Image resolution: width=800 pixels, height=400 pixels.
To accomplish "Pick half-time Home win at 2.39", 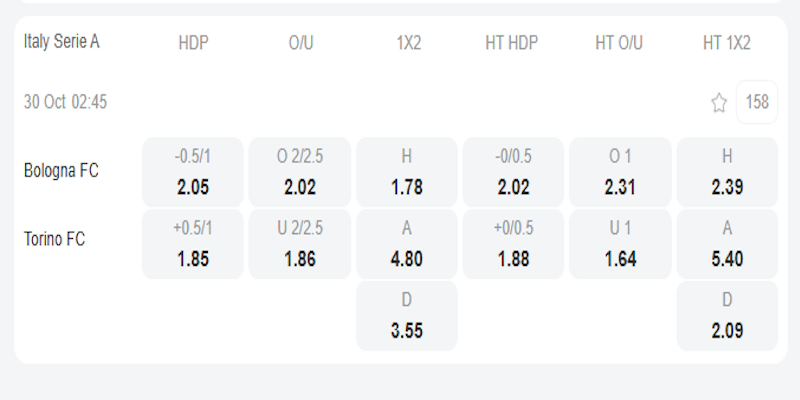I will click(727, 171).
